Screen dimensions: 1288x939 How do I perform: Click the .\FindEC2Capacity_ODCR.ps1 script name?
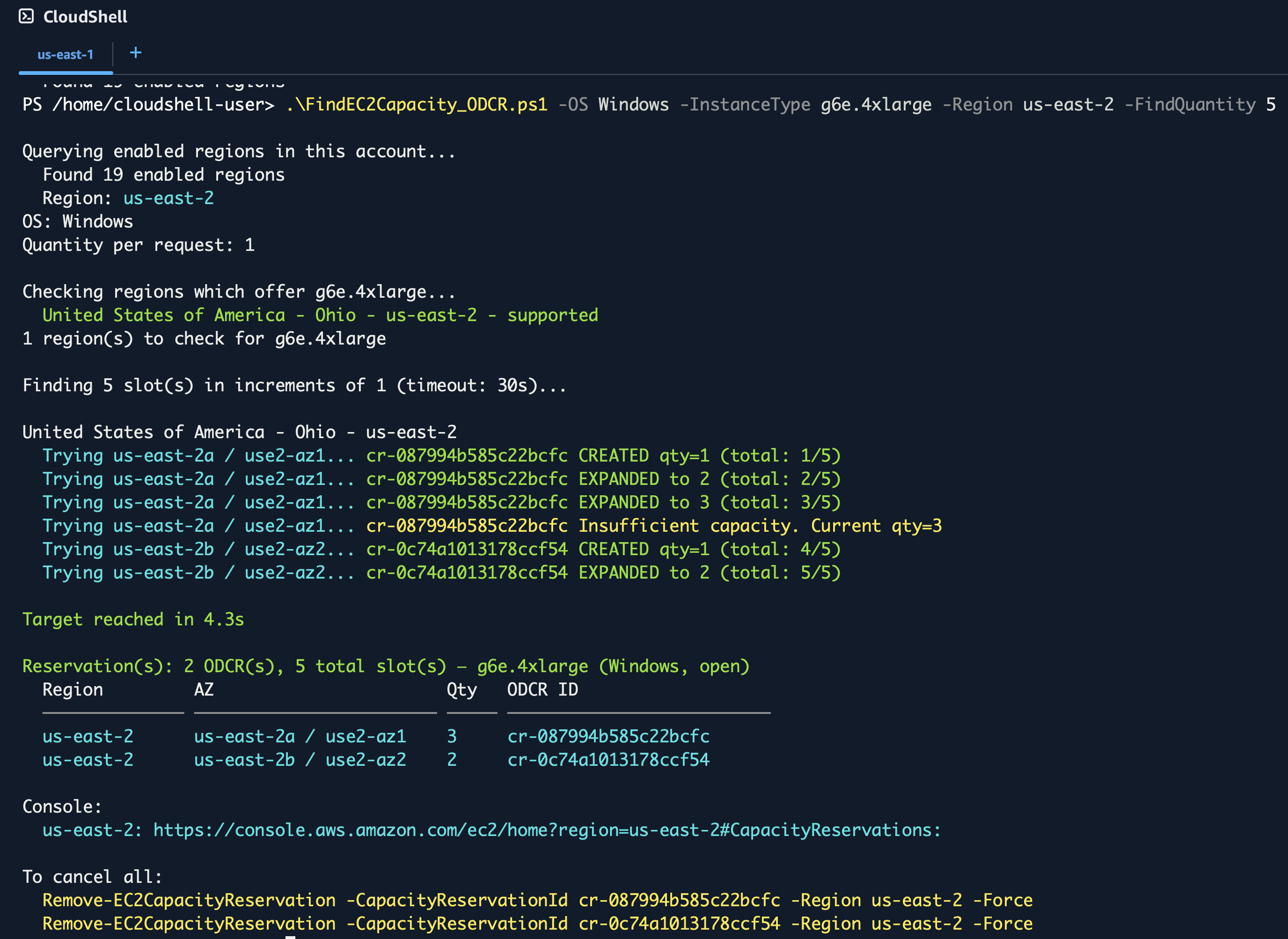tap(417, 104)
